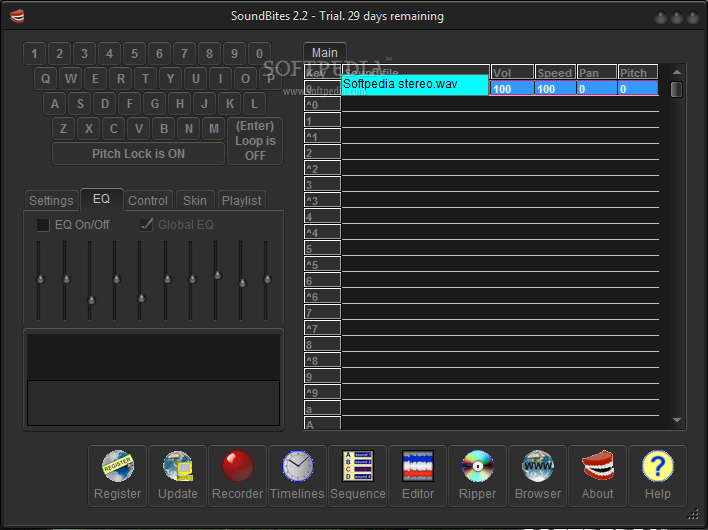The width and height of the screenshot is (708, 530).
Task: Click the Pan column header
Action: pyautogui.click(x=597, y=72)
